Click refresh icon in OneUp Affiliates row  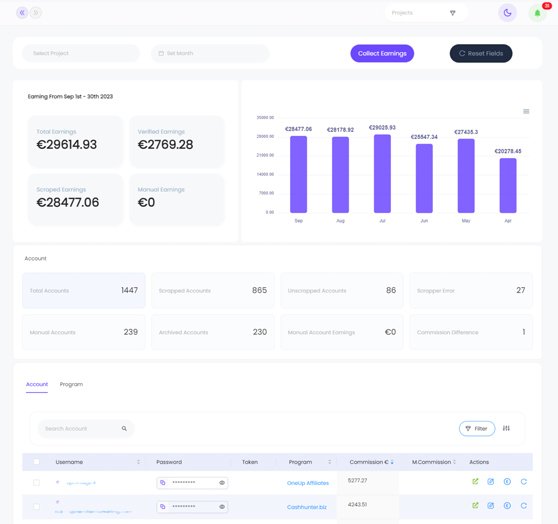point(523,482)
